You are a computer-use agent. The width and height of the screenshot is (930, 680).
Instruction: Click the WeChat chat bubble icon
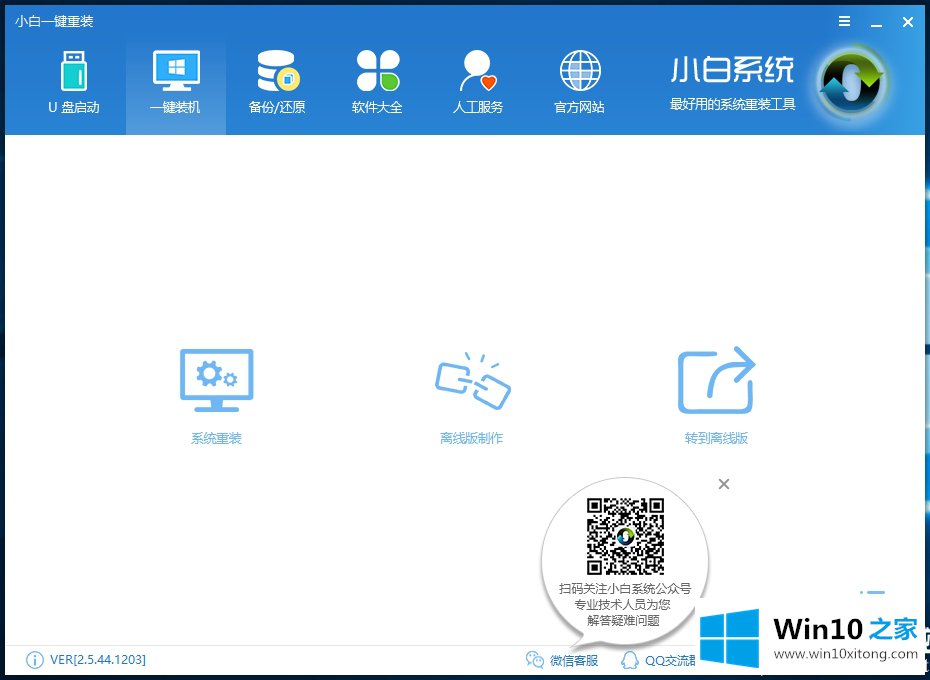coord(534,660)
